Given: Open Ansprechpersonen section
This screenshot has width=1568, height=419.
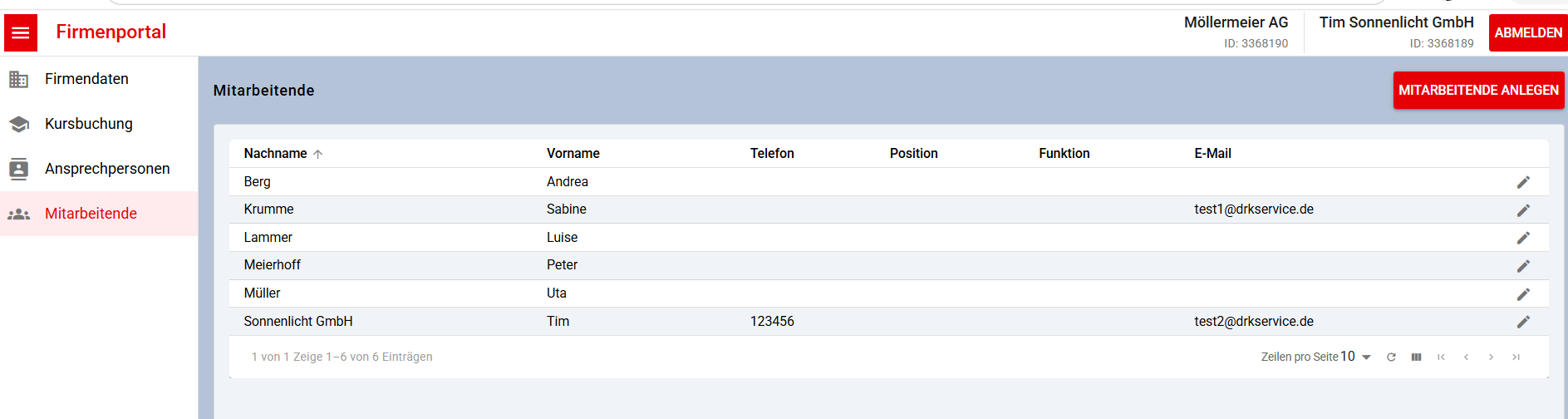Looking at the screenshot, I should 99,169.
